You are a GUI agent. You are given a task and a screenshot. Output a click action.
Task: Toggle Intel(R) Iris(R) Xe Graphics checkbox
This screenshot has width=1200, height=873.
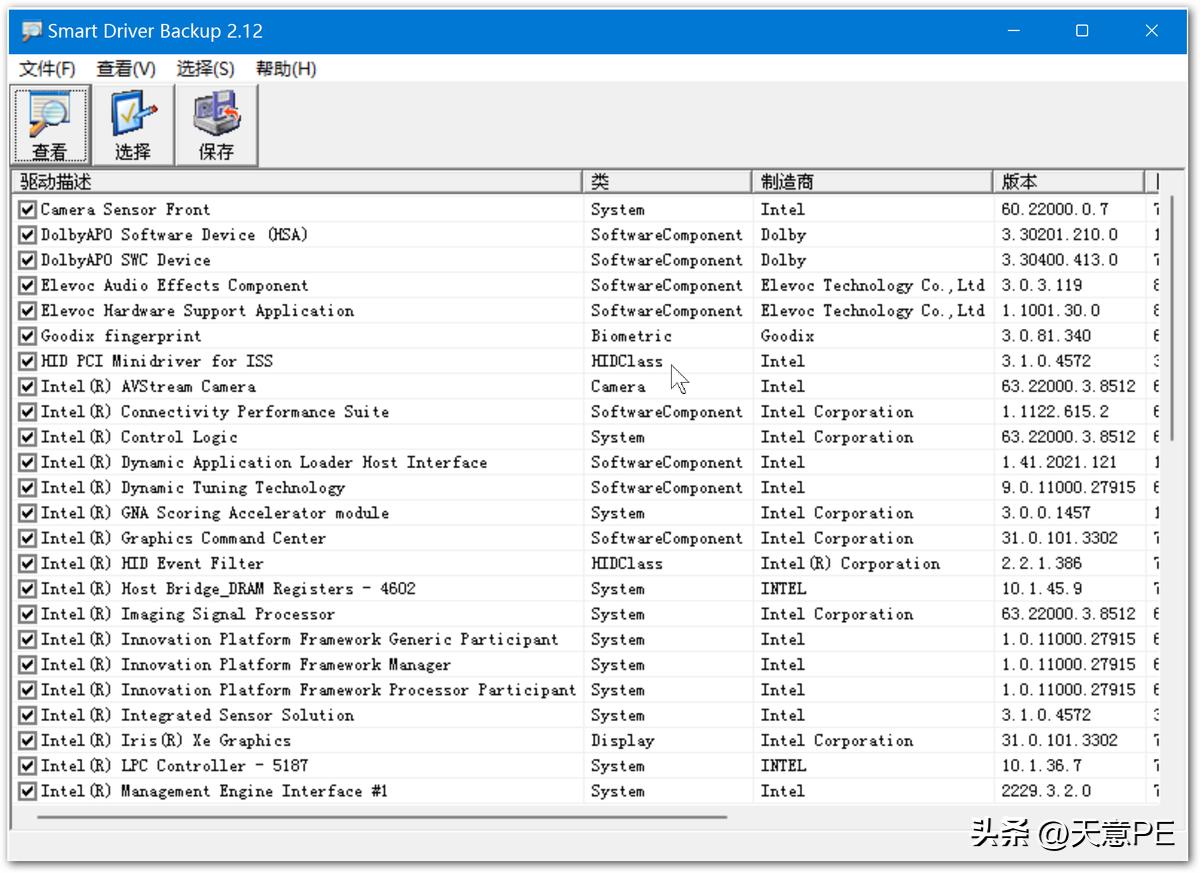[x=28, y=741]
